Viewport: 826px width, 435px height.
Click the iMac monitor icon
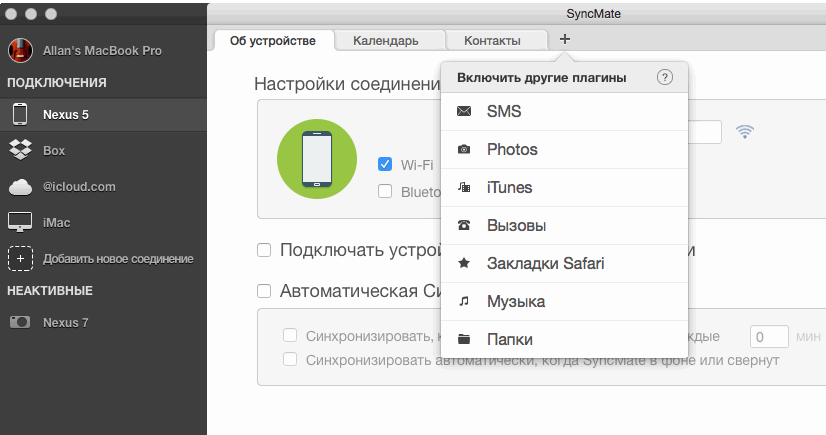click(20, 222)
